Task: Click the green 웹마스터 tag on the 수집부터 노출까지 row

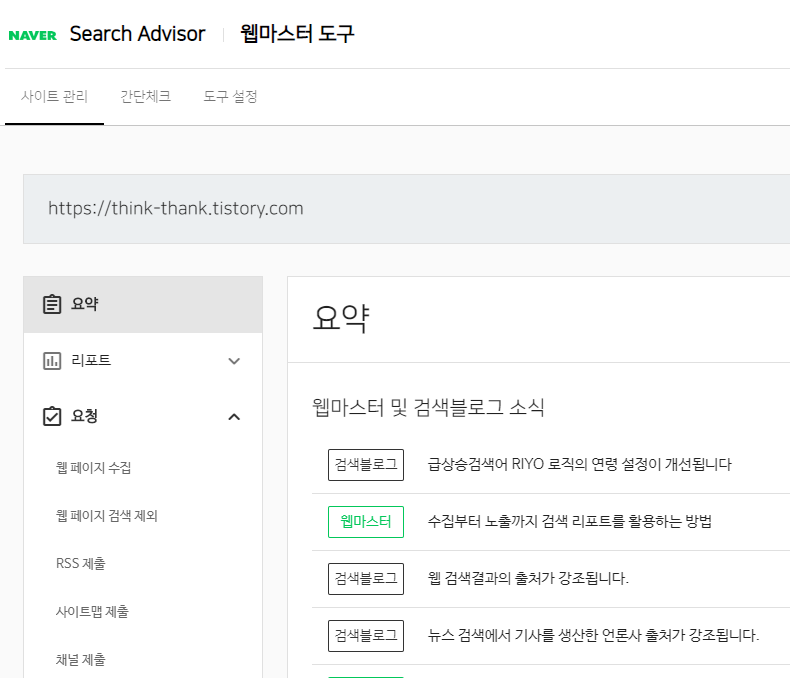Action: coord(366,522)
